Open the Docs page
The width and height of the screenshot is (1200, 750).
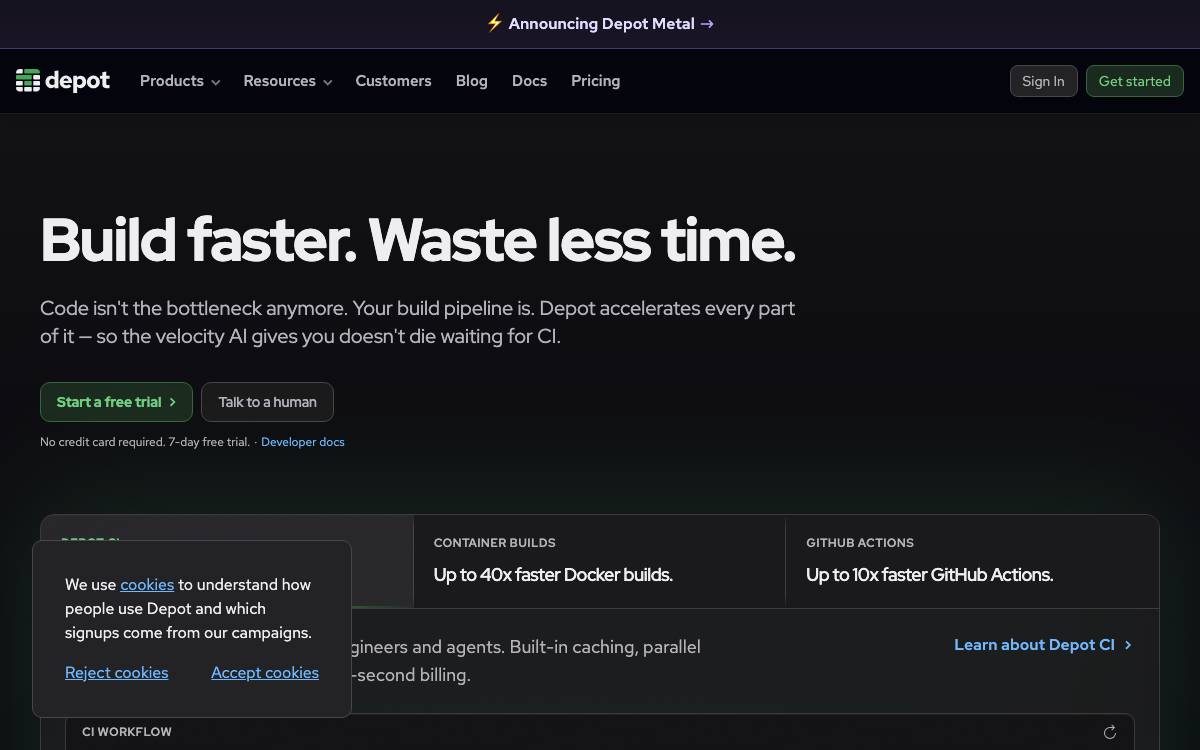click(529, 81)
